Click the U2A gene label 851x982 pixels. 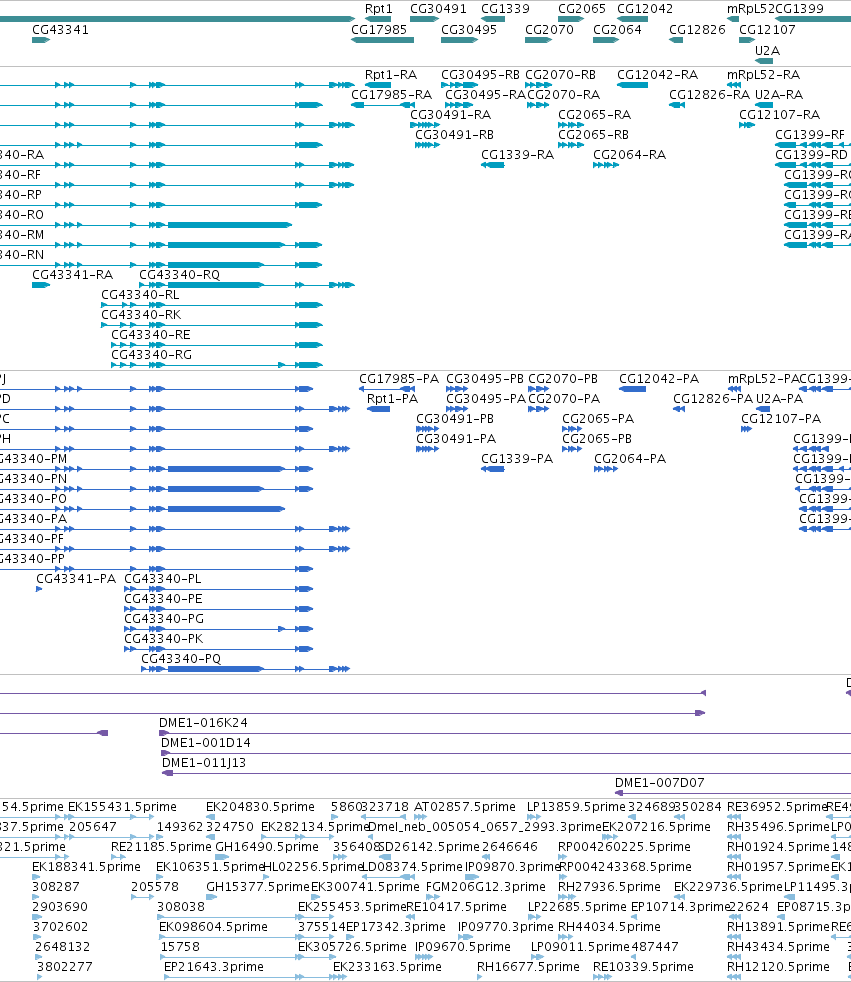[x=767, y=51]
